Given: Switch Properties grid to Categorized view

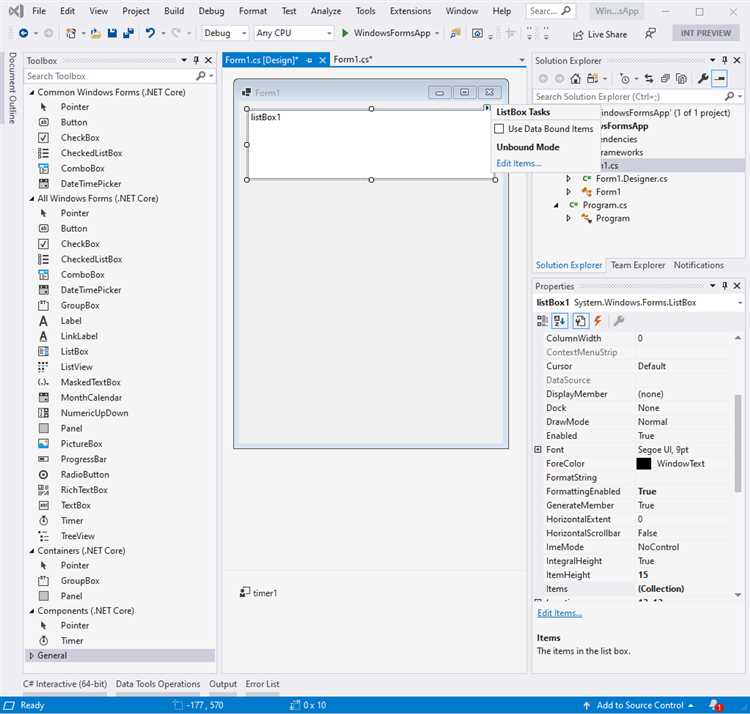Looking at the screenshot, I should (543, 321).
